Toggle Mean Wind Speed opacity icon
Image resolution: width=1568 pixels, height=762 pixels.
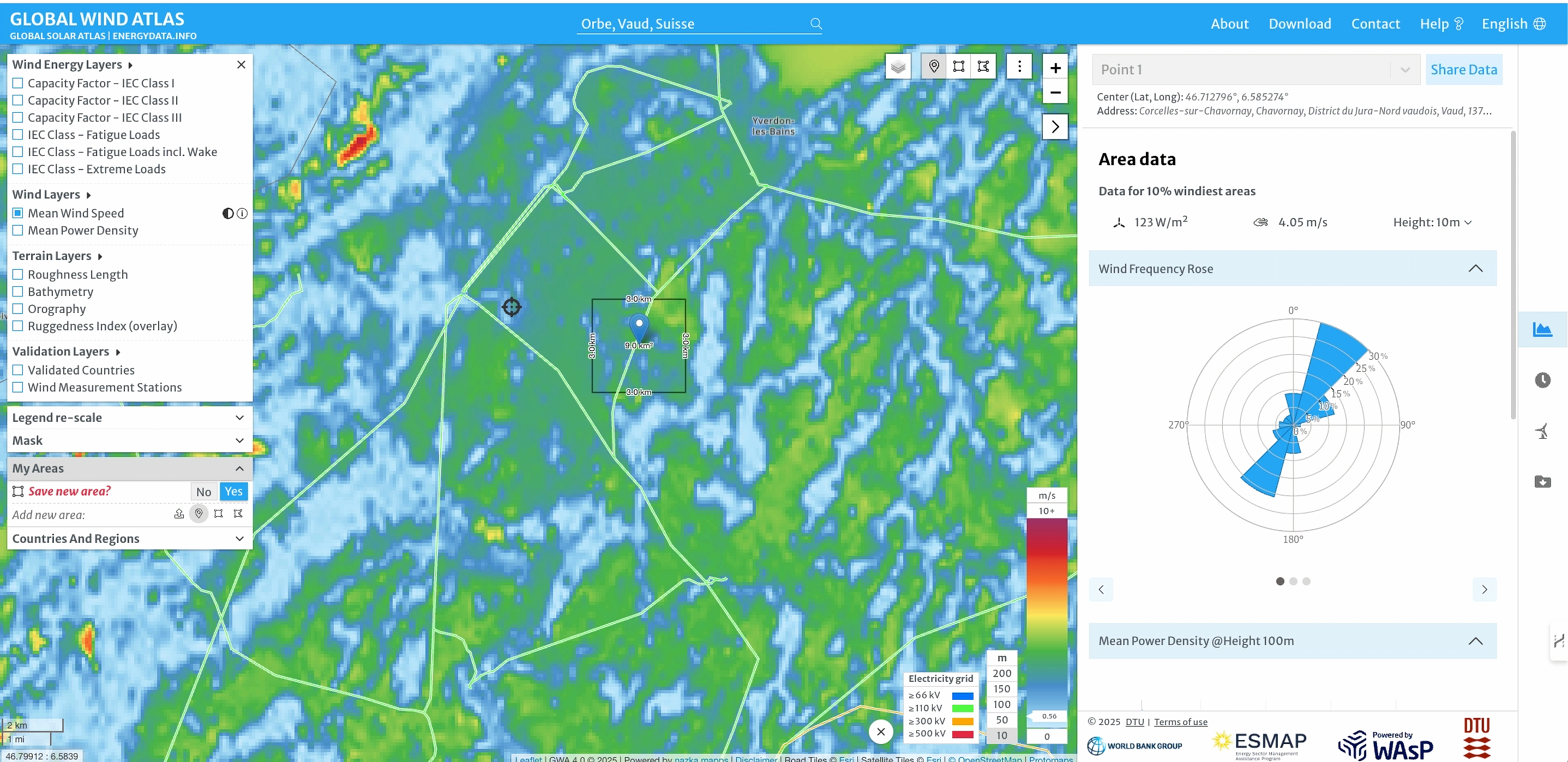[227, 214]
